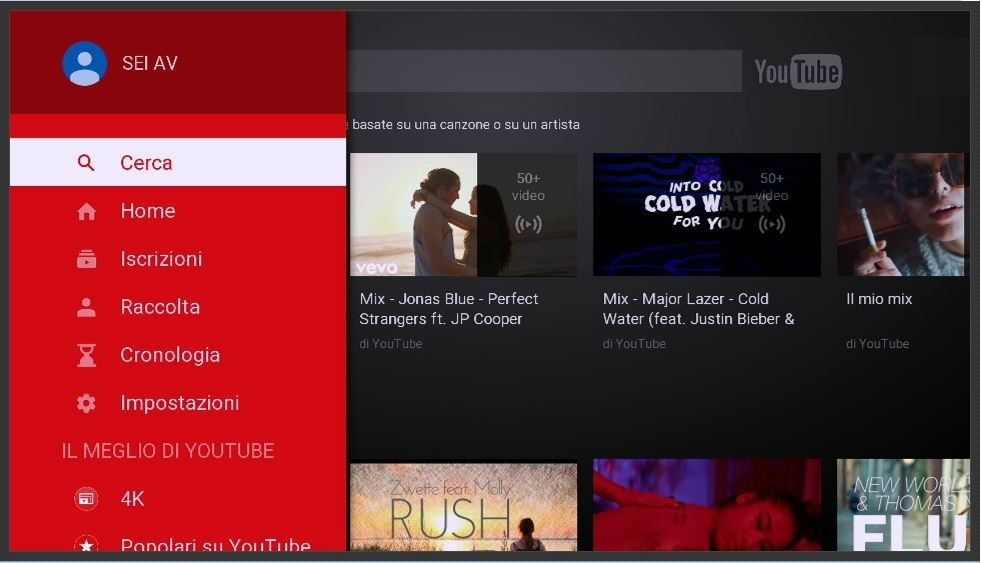Click the '50+ video' label on Cold Water mix
981x563 pixels.
tap(771, 187)
